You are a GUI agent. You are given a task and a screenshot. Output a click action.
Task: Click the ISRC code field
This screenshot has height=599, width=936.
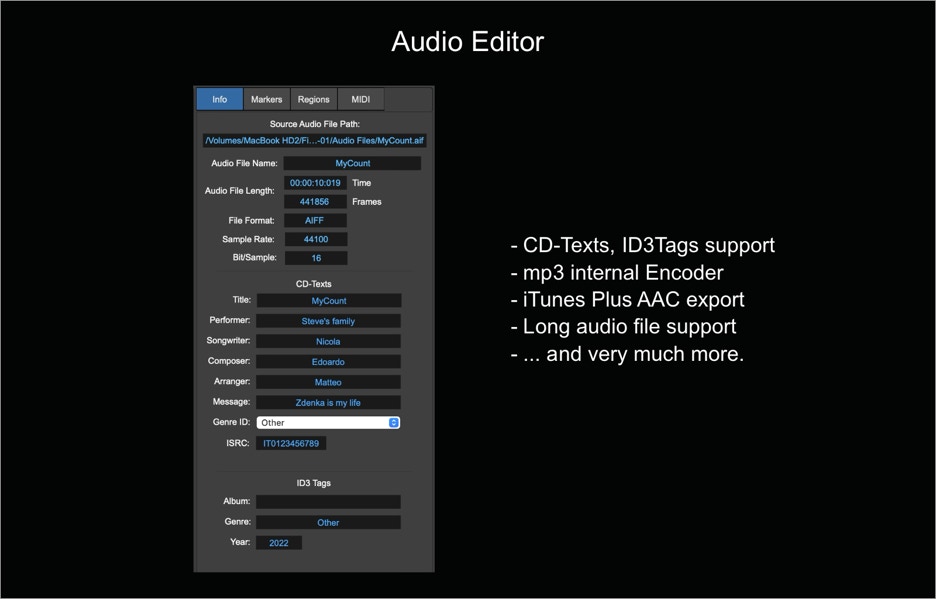pos(290,443)
